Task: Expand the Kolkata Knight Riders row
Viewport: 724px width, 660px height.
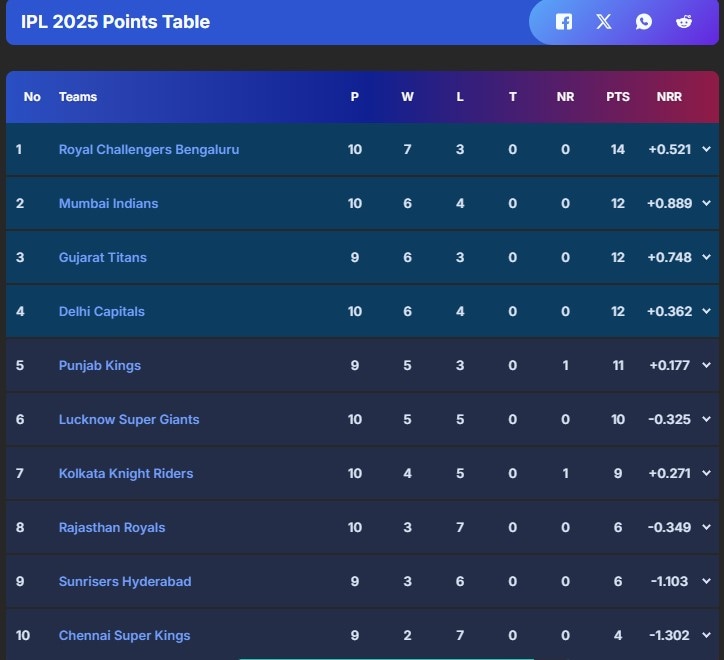Action: [x=707, y=473]
